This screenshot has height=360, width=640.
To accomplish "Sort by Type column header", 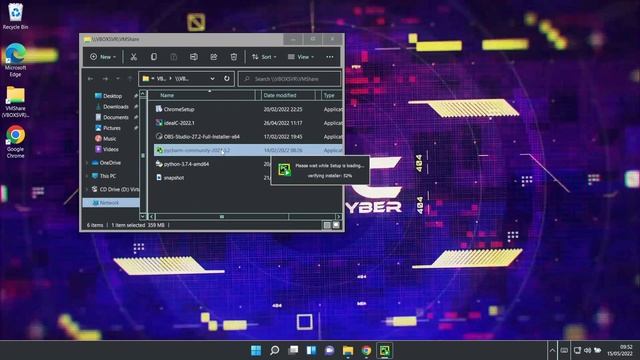I will click(x=331, y=95).
